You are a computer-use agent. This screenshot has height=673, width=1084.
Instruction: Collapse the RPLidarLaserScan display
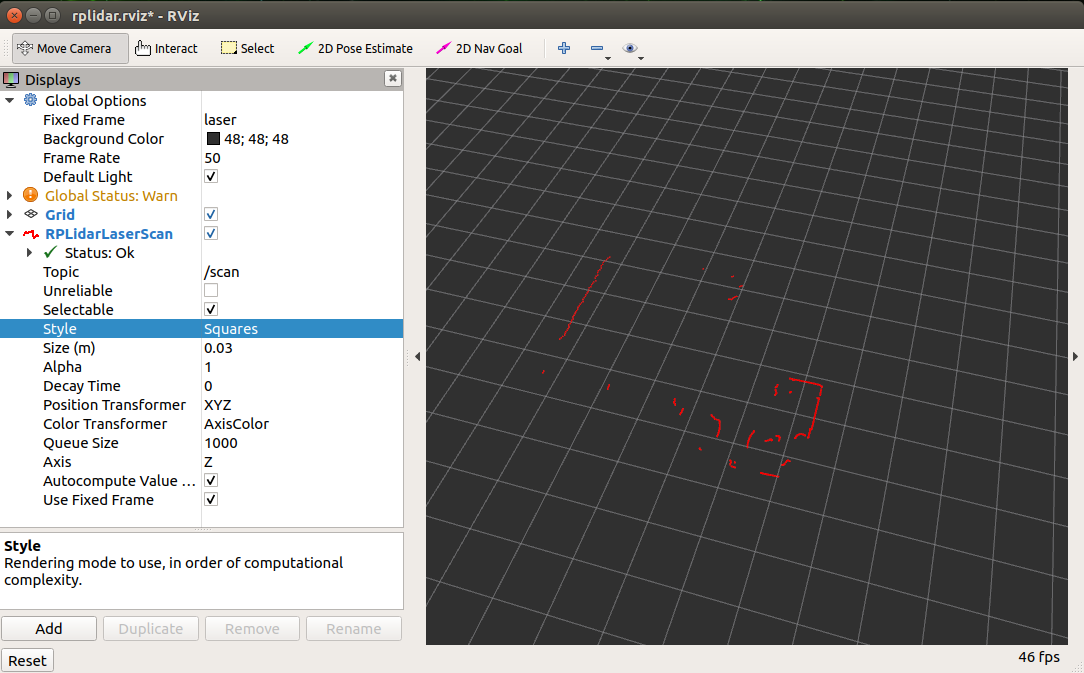pos(10,234)
